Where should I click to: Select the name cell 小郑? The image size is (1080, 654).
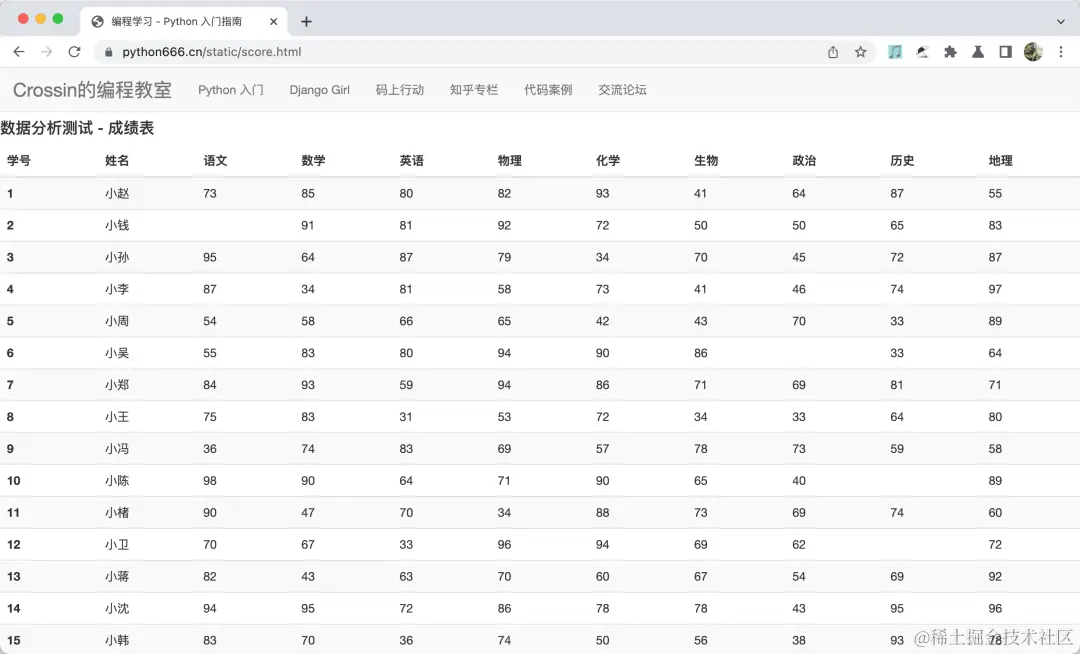(x=117, y=385)
